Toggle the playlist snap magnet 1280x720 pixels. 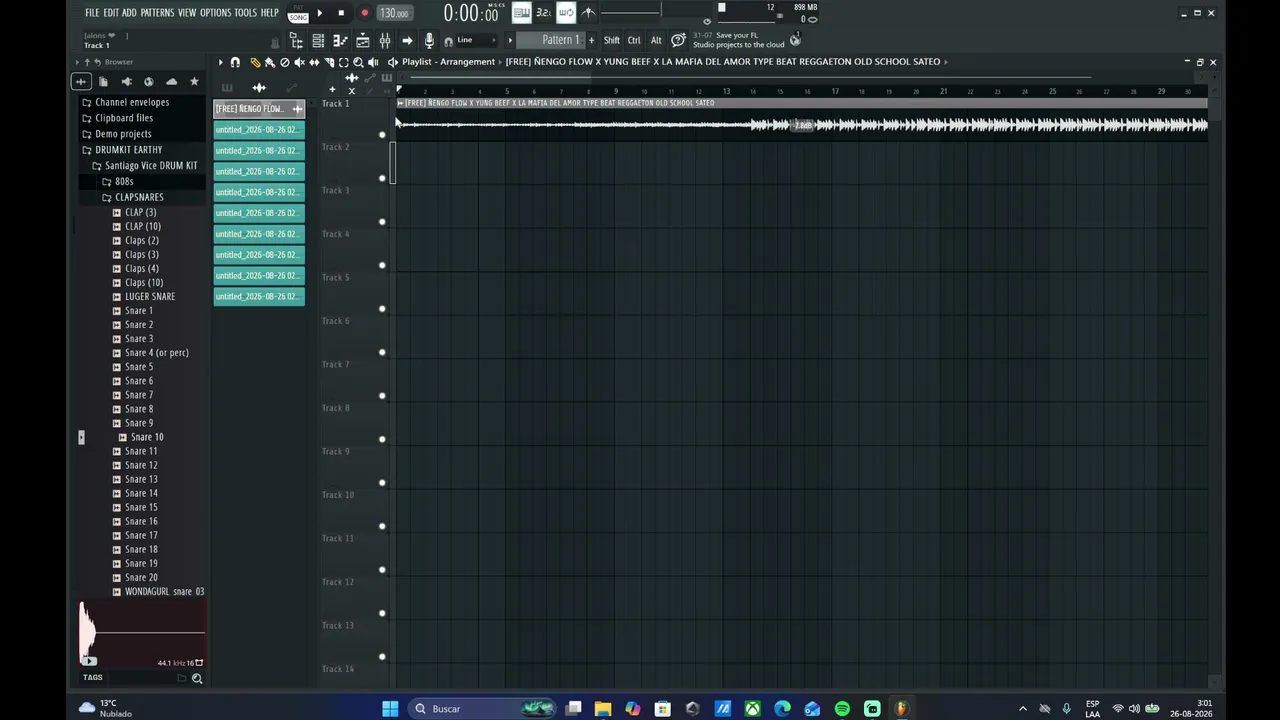tap(235, 62)
